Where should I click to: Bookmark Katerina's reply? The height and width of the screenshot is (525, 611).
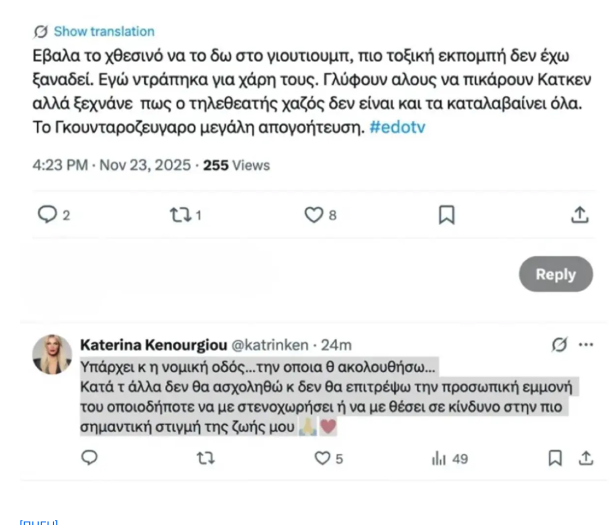point(555,458)
